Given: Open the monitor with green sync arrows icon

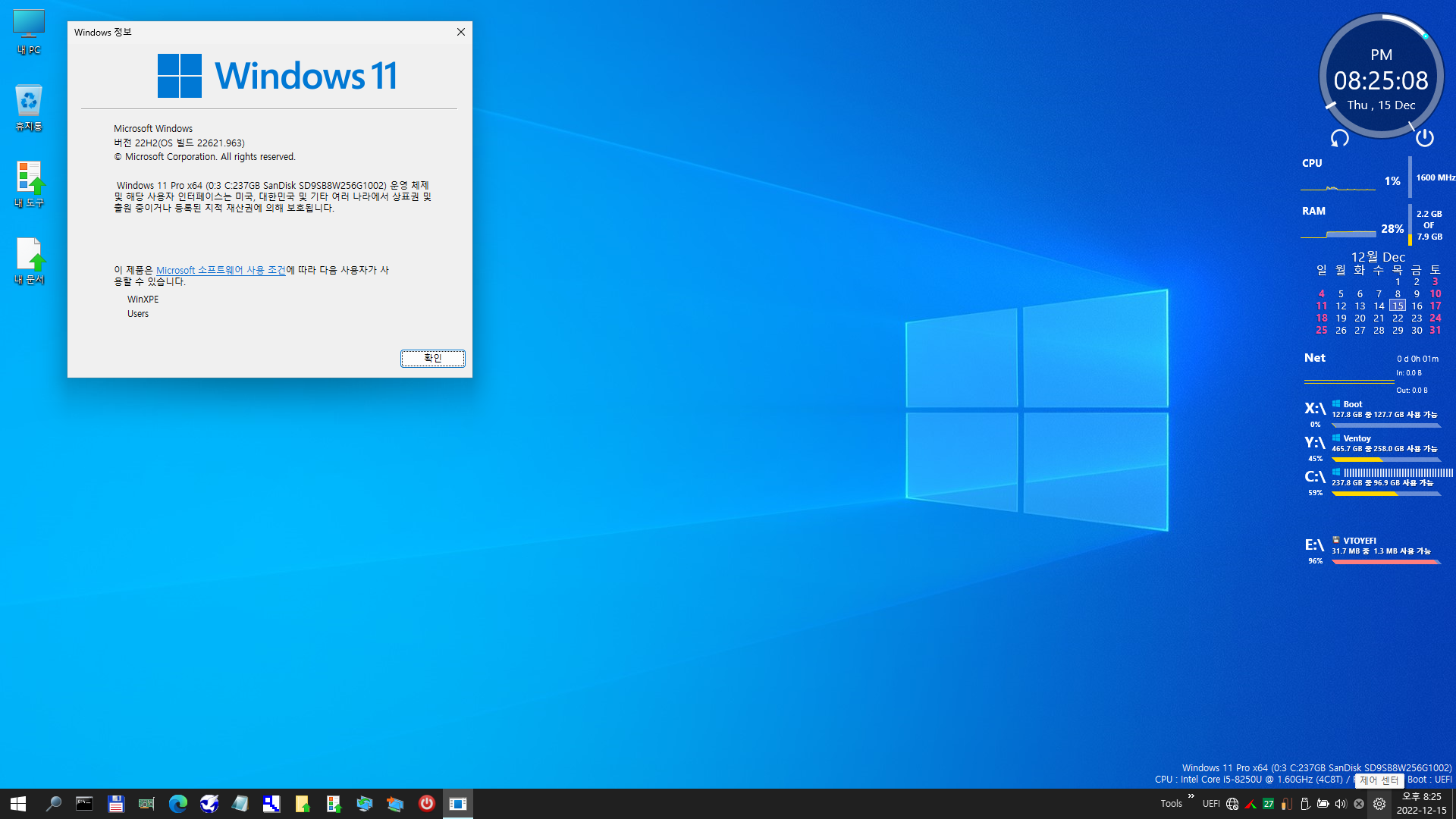Looking at the screenshot, I should pos(364,804).
